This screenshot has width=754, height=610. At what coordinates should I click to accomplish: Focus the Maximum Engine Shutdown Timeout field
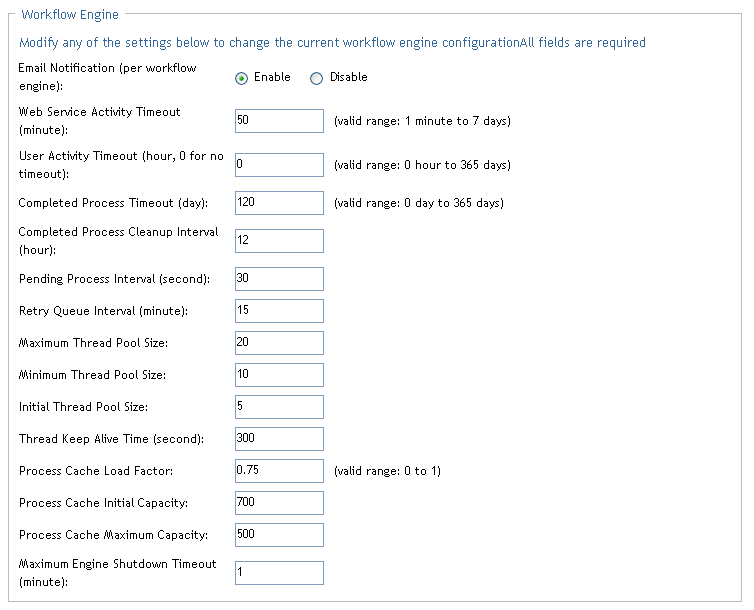(279, 573)
